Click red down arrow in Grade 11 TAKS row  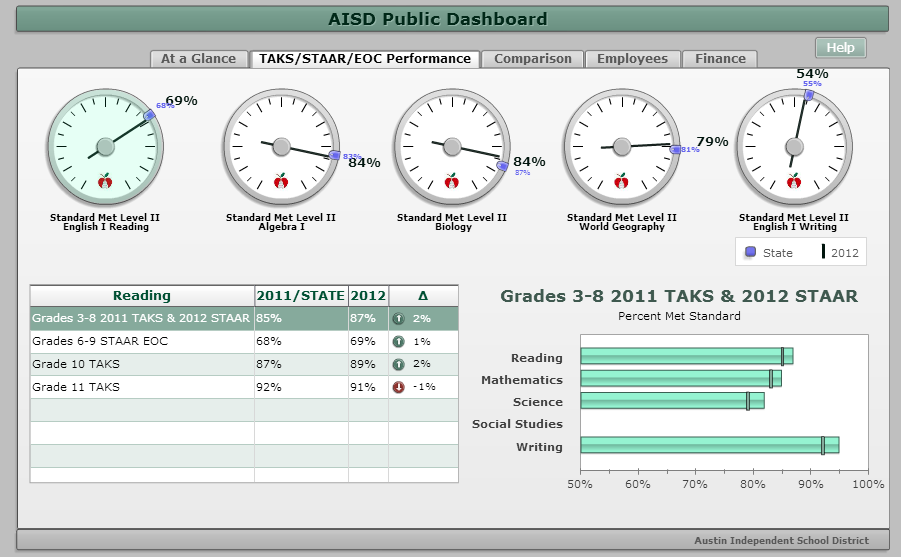click(x=398, y=387)
